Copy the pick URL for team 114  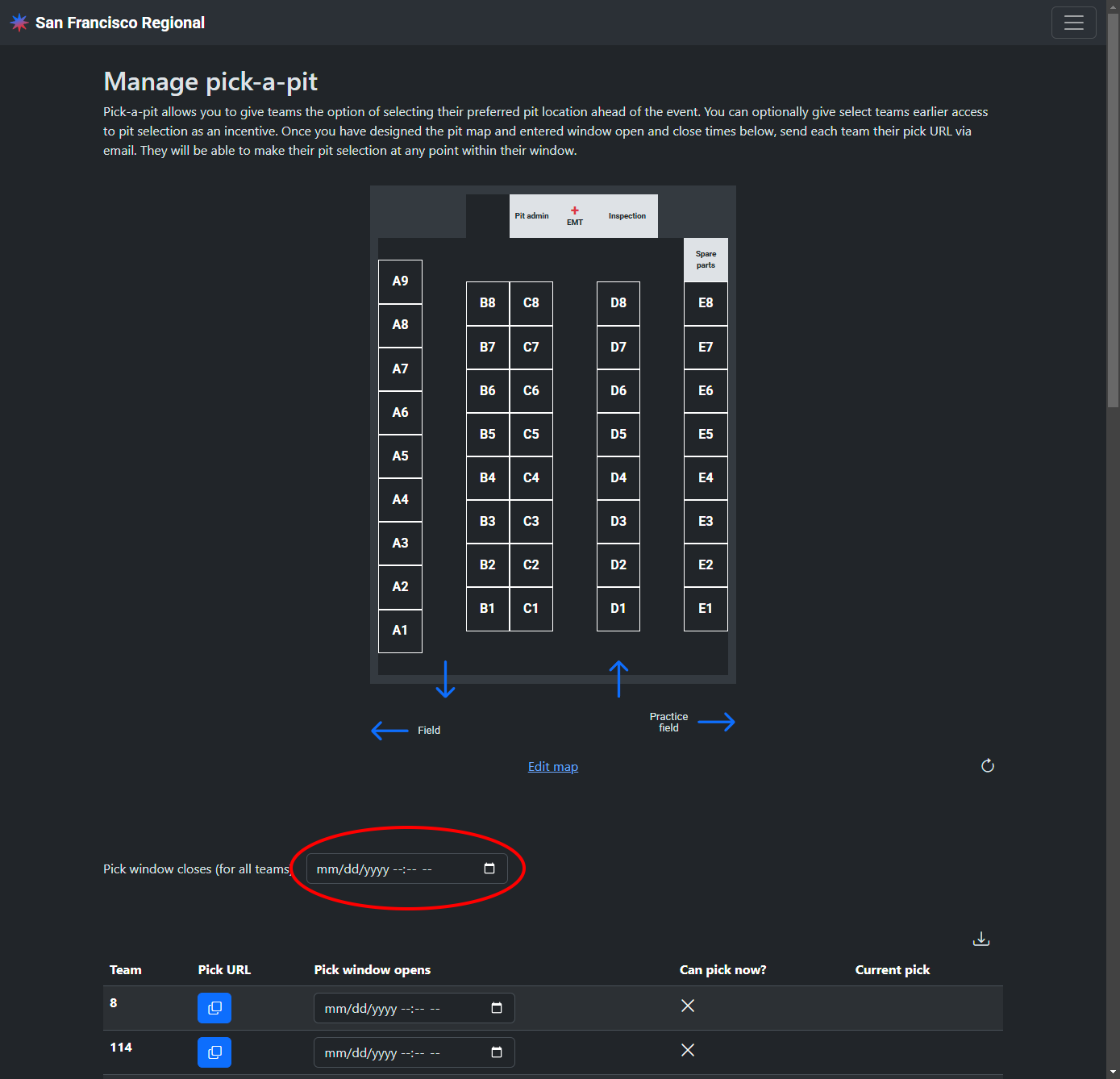(214, 1052)
